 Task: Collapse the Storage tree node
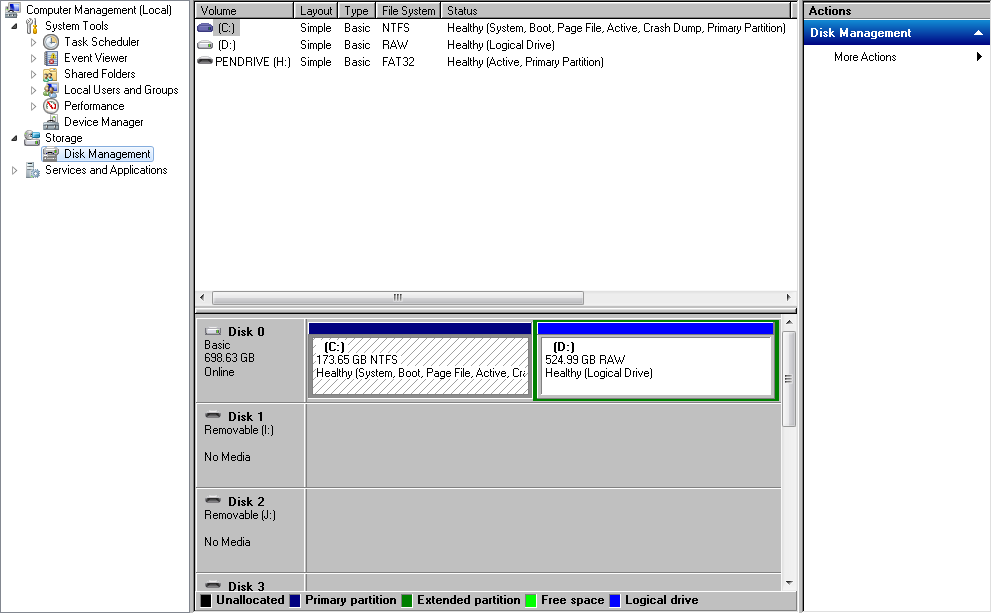15,138
